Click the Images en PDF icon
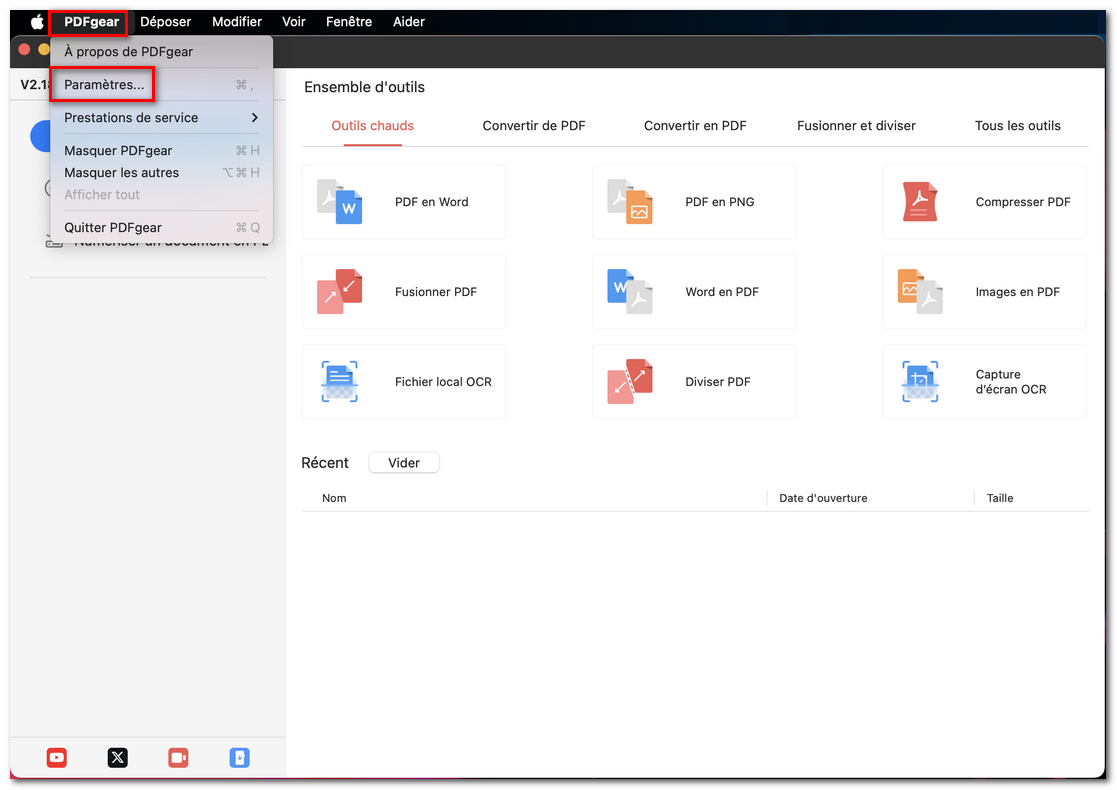 920,292
